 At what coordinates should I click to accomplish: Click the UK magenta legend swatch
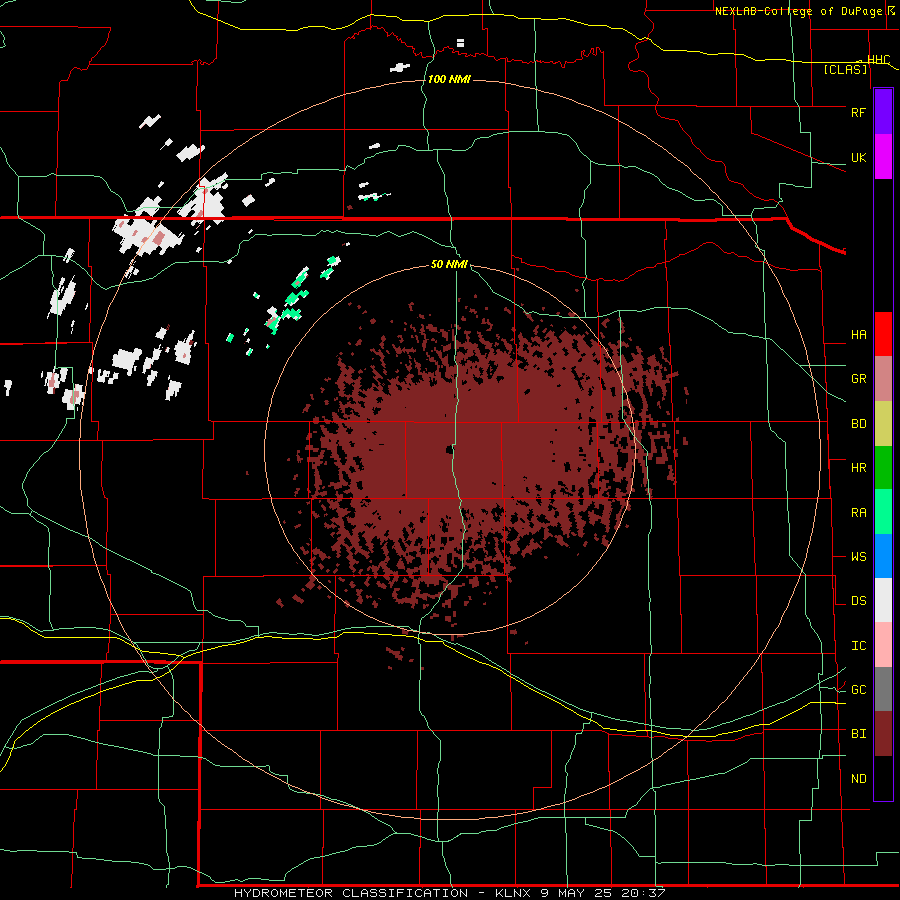883,157
